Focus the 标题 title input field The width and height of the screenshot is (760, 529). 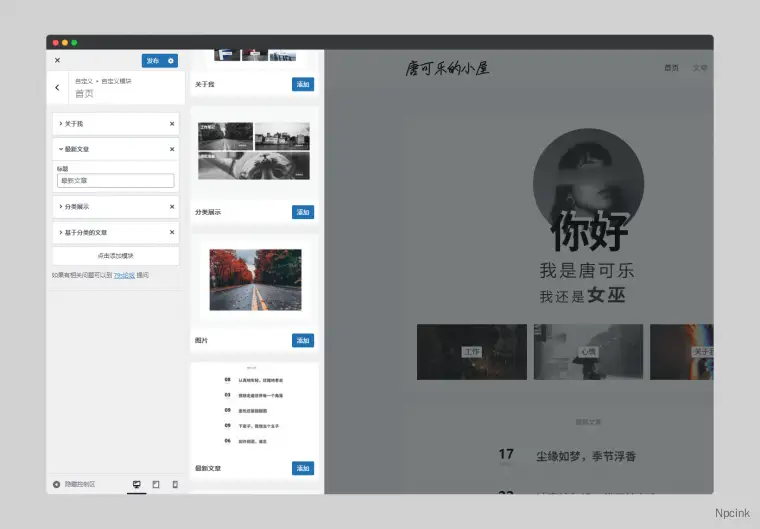[x=116, y=180]
